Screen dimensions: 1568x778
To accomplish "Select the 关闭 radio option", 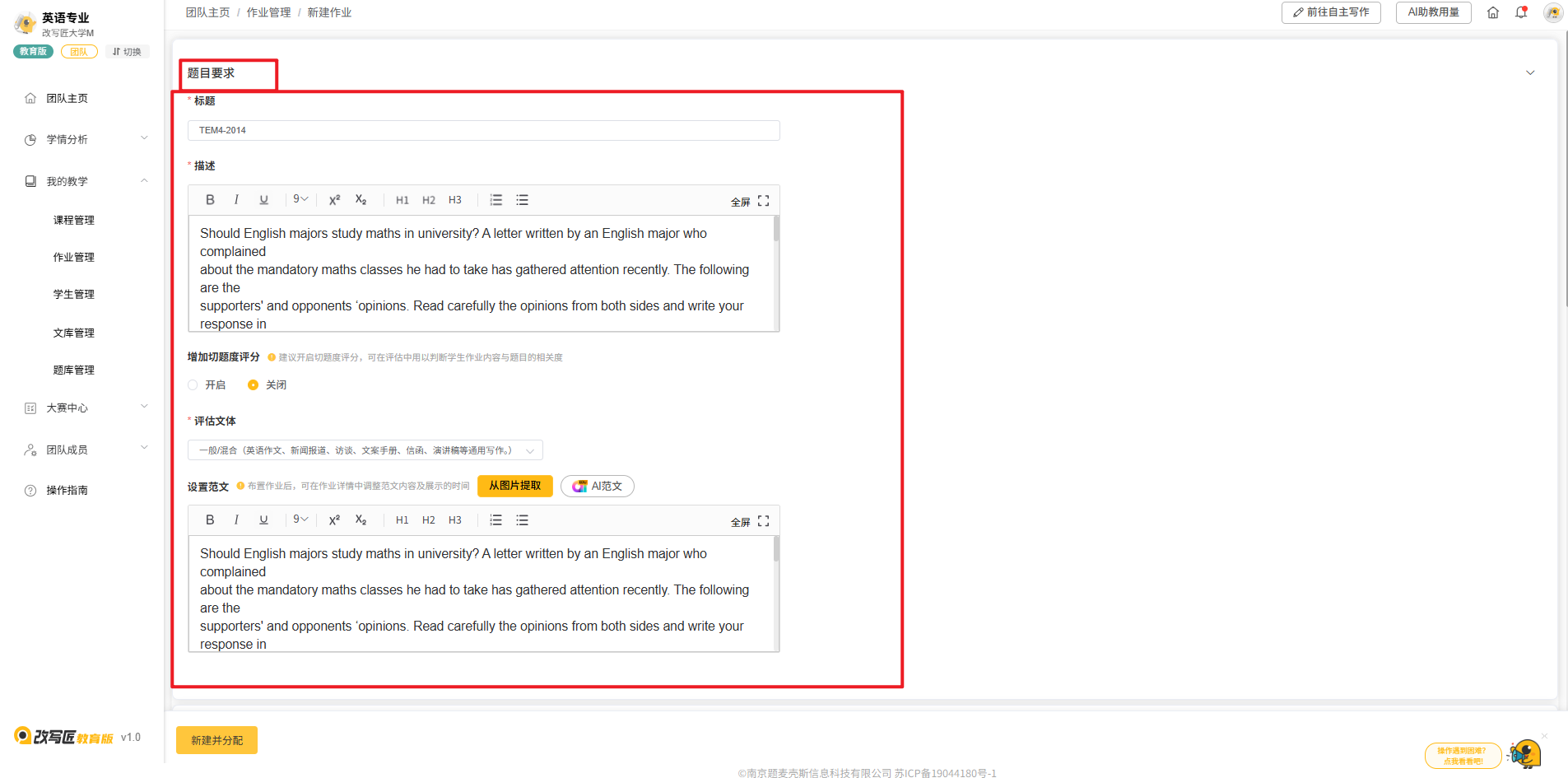I will [254, 385].
